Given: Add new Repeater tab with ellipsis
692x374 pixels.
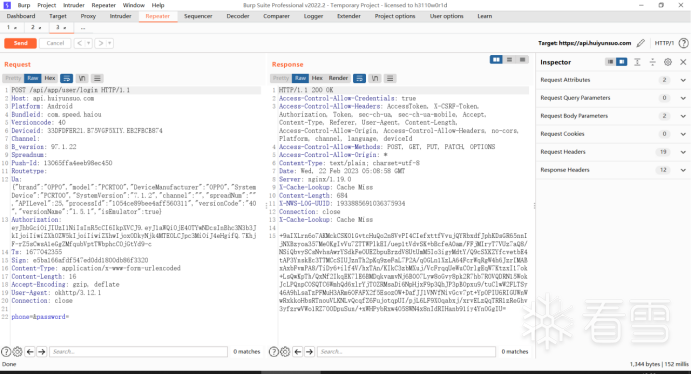Looking at the screenshot, I should [x=83, y=28].
